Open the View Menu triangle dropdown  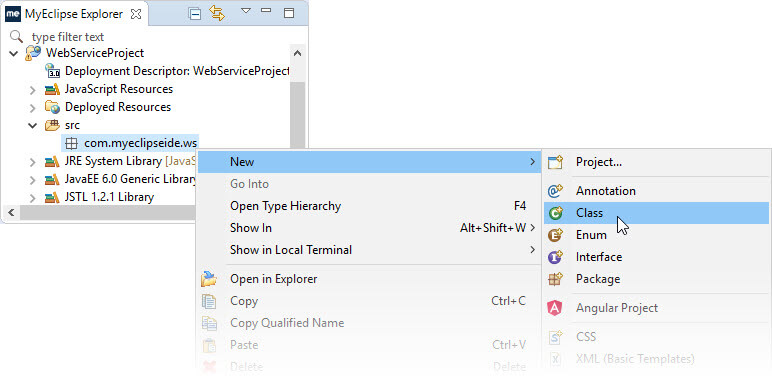tap(246, 10)
